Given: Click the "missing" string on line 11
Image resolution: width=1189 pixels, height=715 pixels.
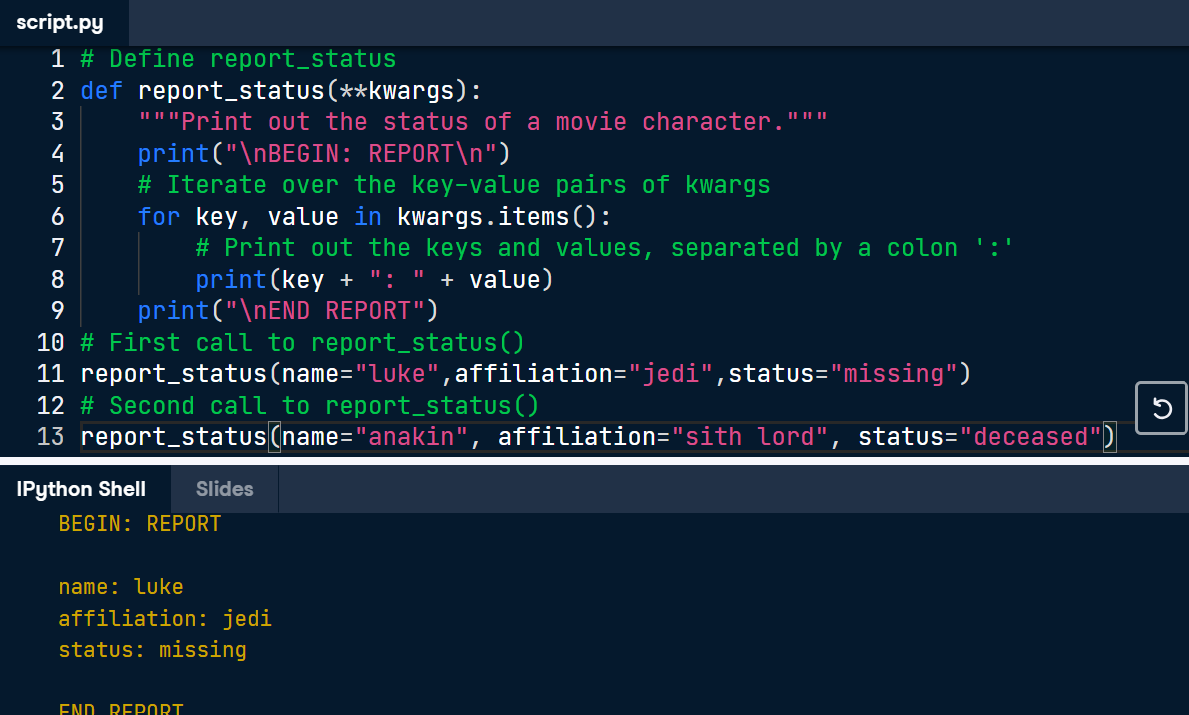Looking at the screenshot, I should [x=894, y=374].
